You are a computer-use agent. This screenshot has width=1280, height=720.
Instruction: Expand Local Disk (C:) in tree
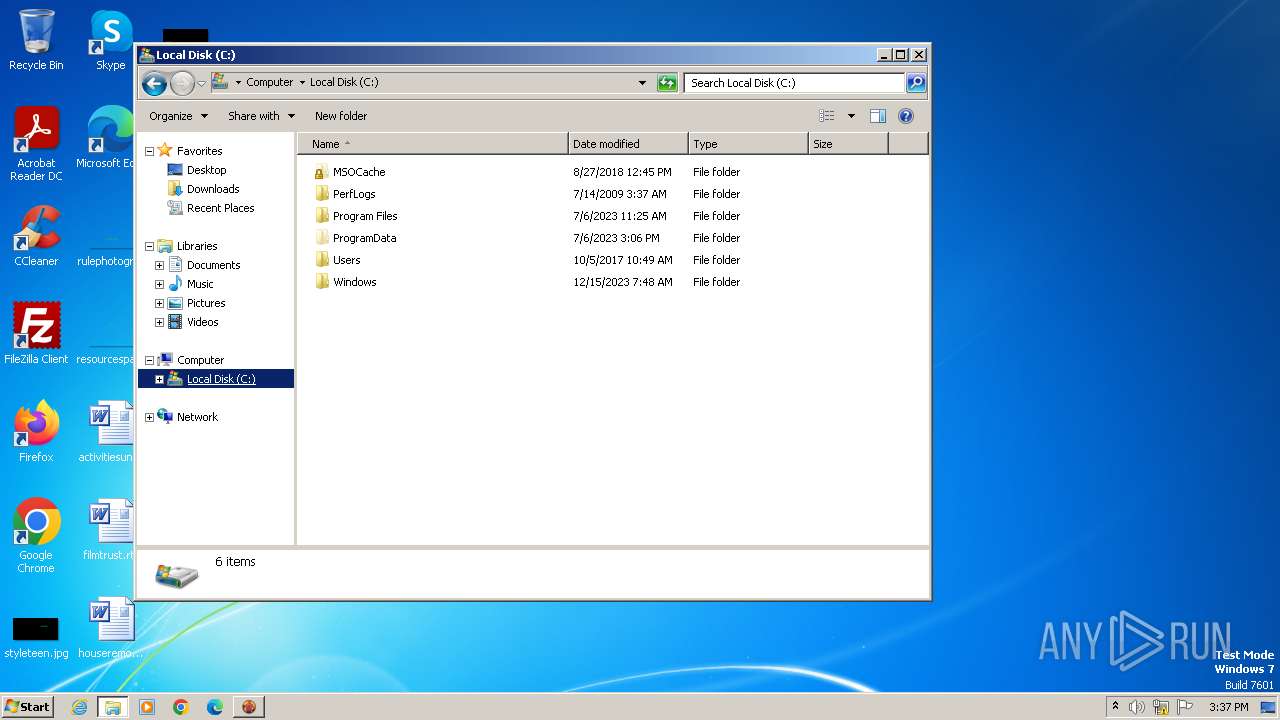159,380
